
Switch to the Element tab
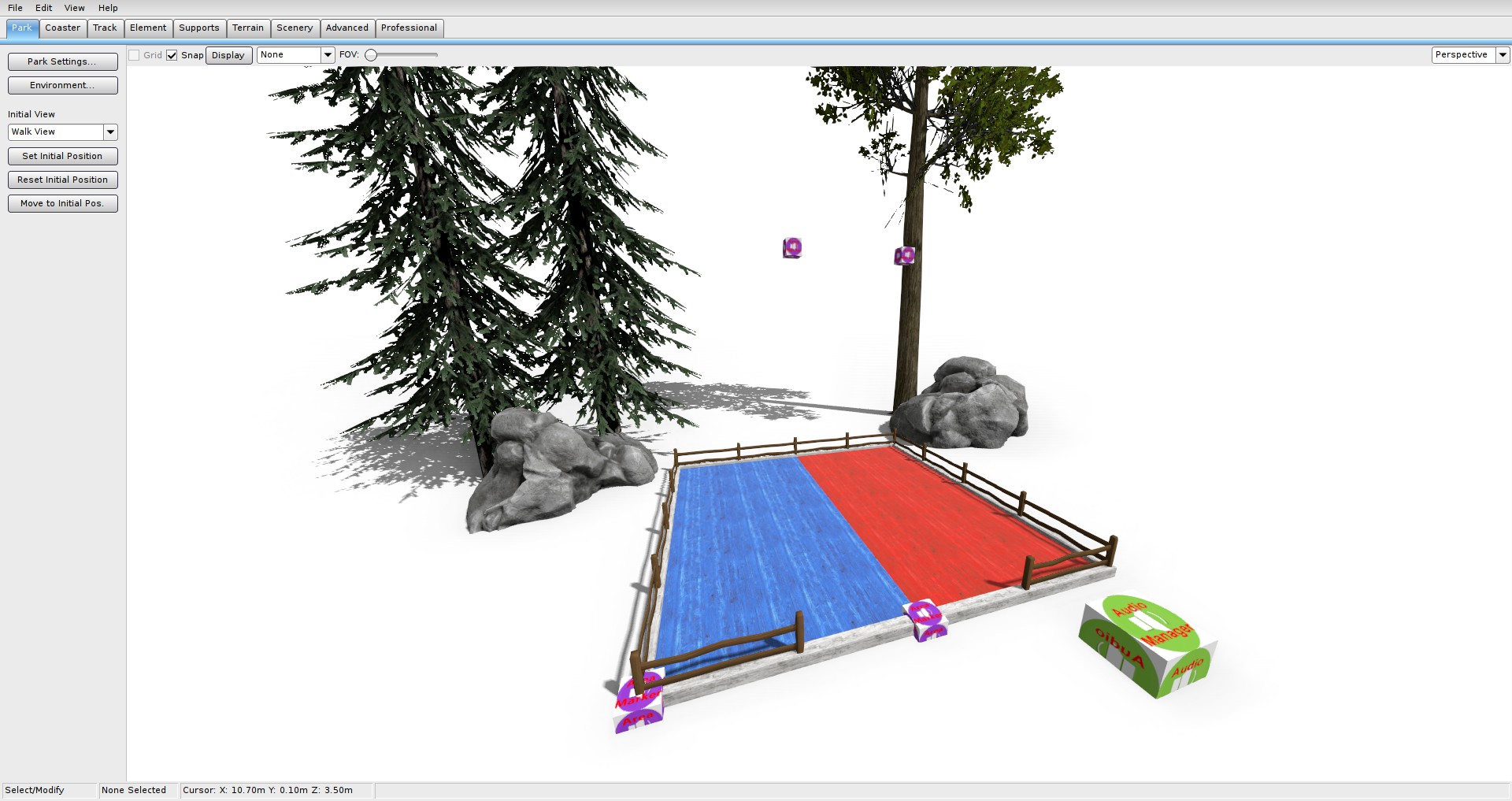pyautogui.click(x=148, y=28)
